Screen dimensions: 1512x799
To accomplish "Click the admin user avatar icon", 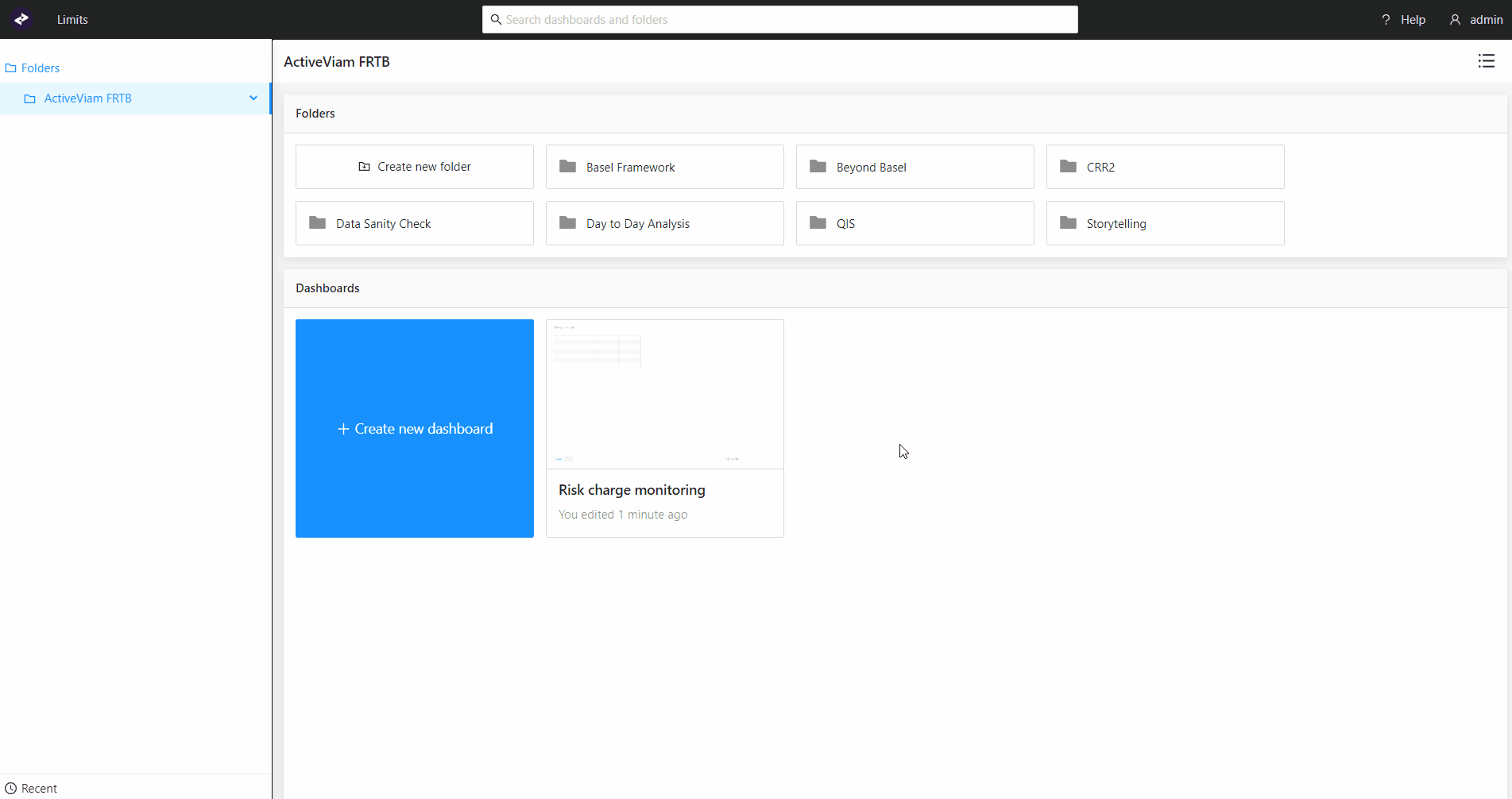I will (1455, 20).
